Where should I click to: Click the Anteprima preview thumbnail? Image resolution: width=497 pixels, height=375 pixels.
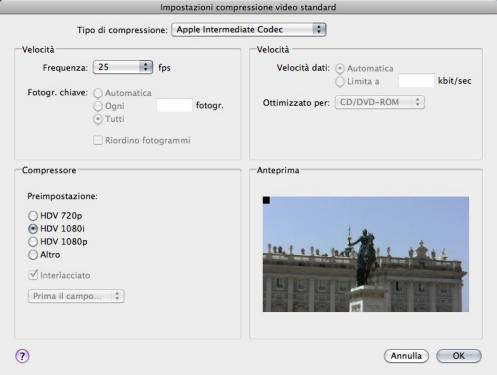coord(366,254)
